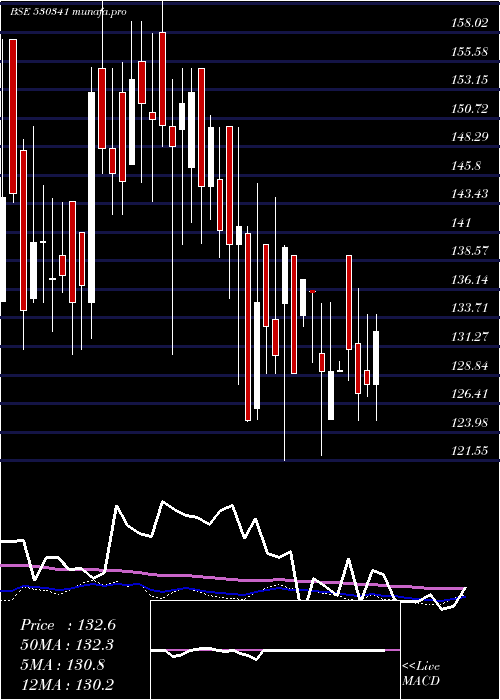Click the BSE 530341 munafa.pro title text
This screenshot has height=700, width=500.
coord(69,12)
